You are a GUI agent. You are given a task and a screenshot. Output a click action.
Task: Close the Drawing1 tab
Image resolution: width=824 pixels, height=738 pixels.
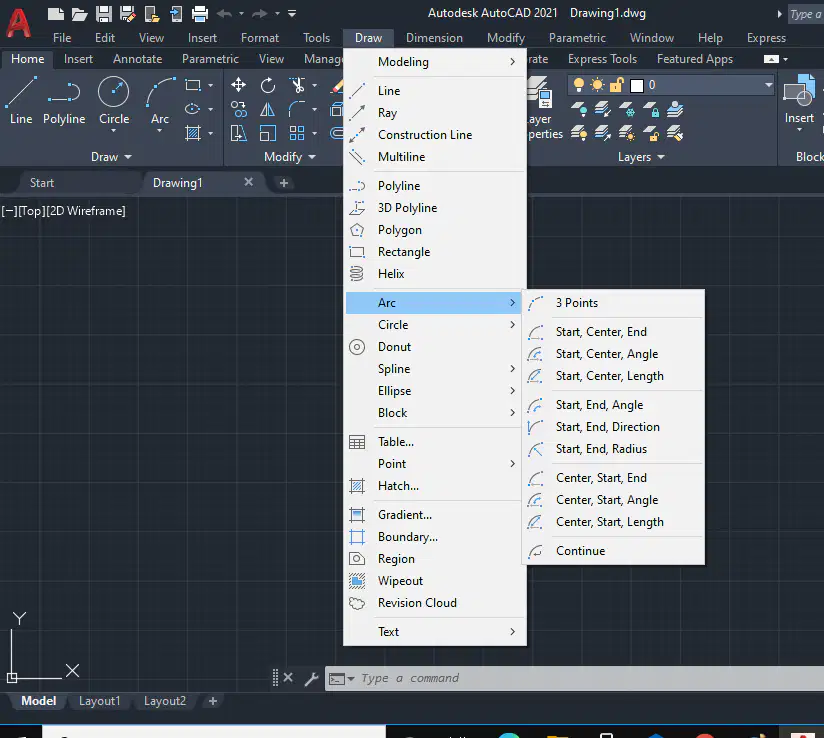(249, 182)
